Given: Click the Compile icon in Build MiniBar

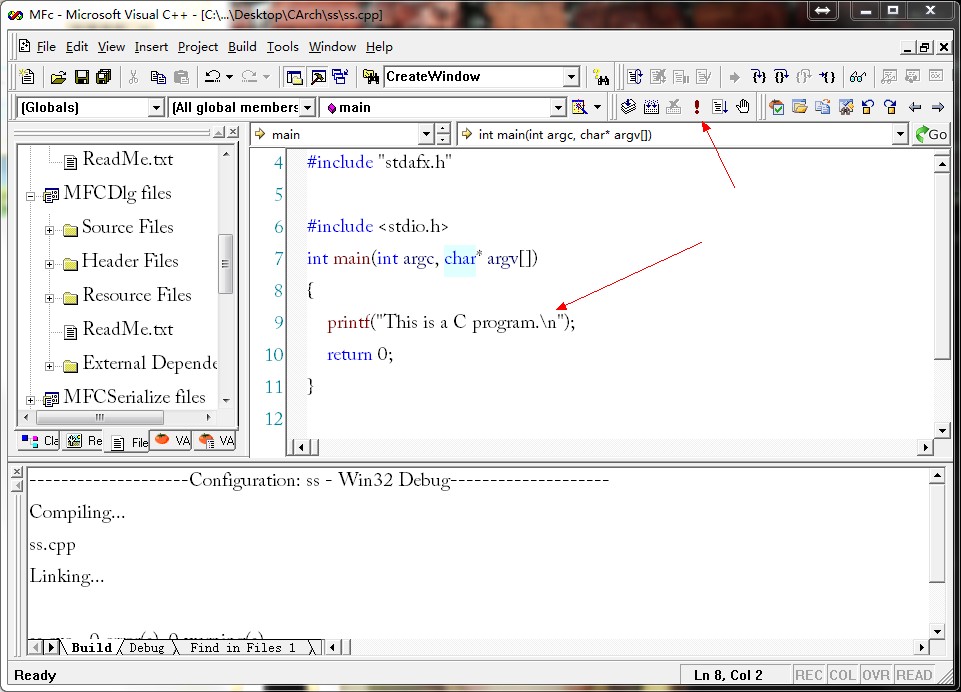Looking at the screenshot, I should coord(628,107).
